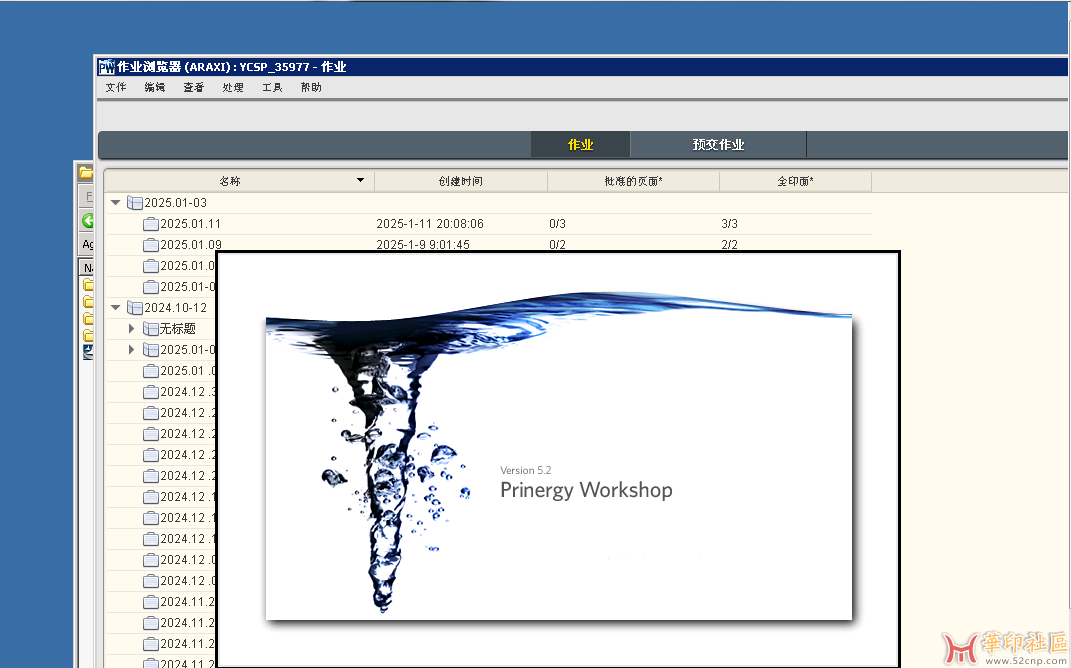Screen dimensions: 1071x668
Task: Collapse the 2024.10-12 job group
Action: pos(115,308)
